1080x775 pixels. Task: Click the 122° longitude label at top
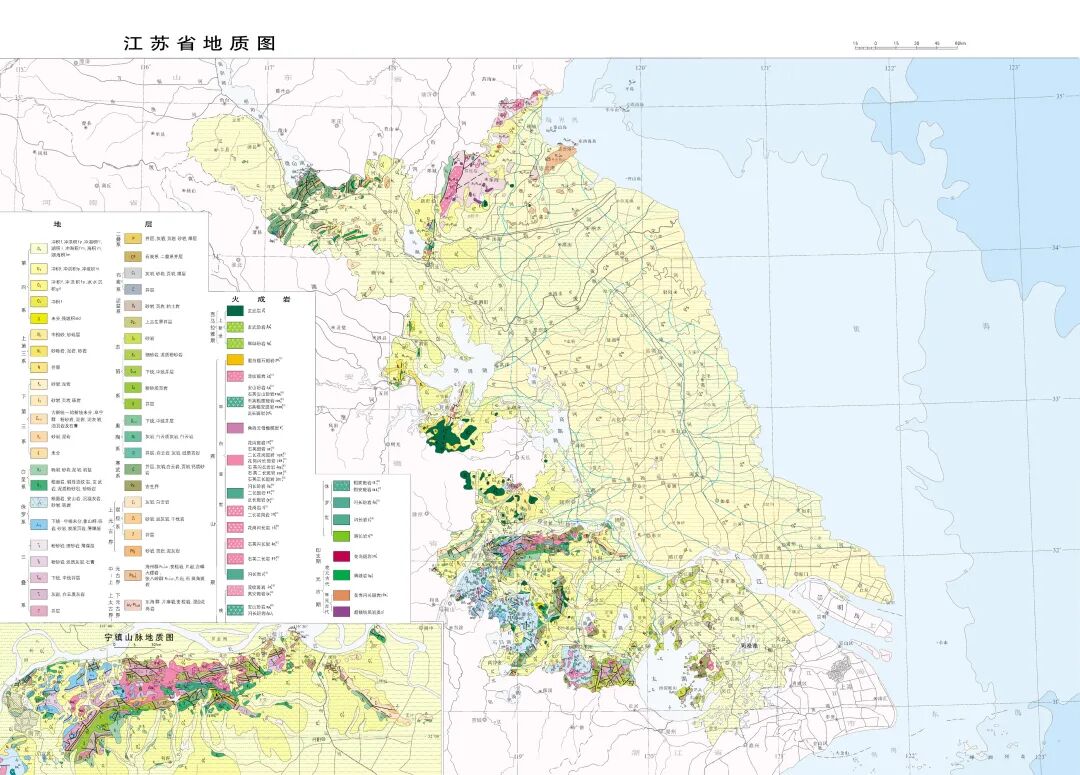coord(889,68)
